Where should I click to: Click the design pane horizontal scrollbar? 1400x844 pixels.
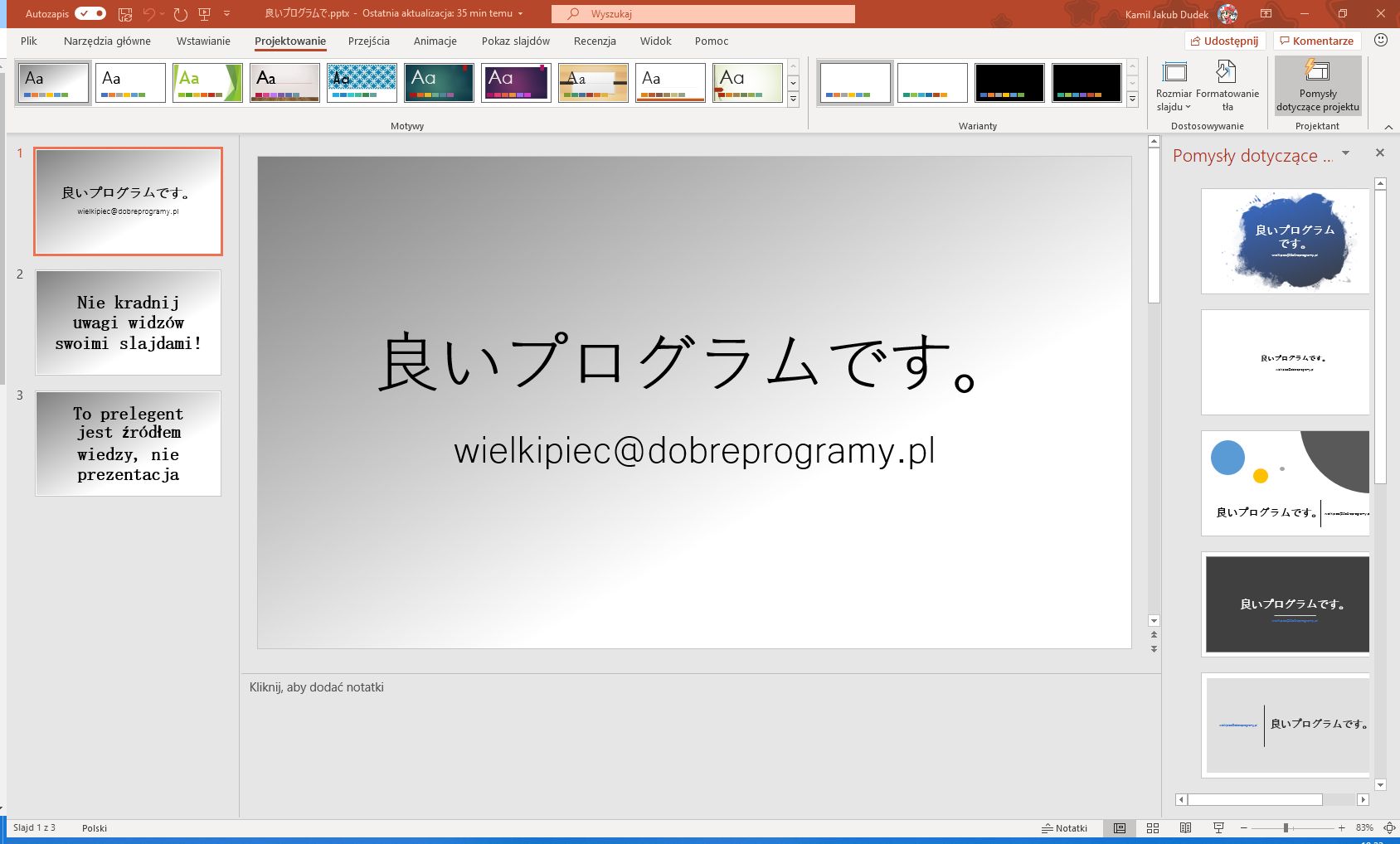pyautogui.click(x=1255, y=799)
